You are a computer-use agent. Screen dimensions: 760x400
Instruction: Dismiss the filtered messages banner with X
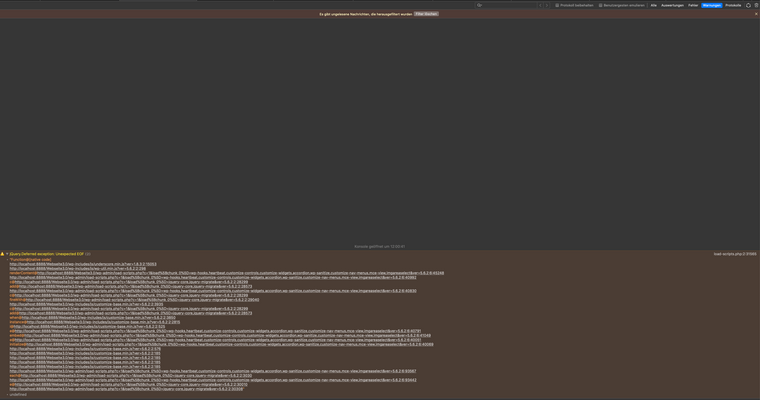point(756,14)
